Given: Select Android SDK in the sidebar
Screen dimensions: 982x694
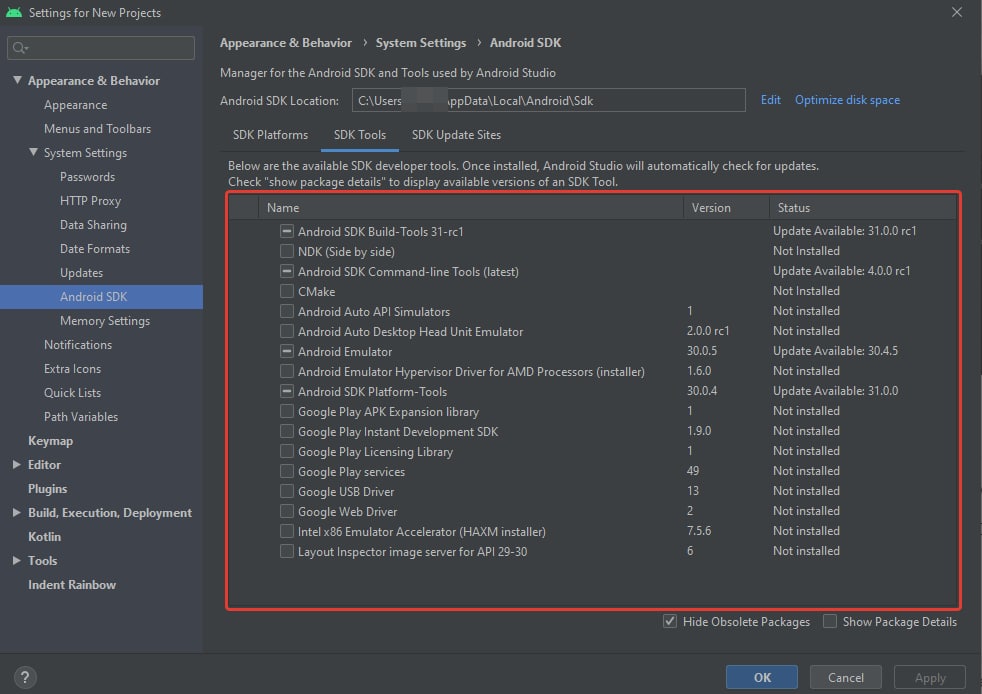Looking at the screenshot, I should (101, 297).
